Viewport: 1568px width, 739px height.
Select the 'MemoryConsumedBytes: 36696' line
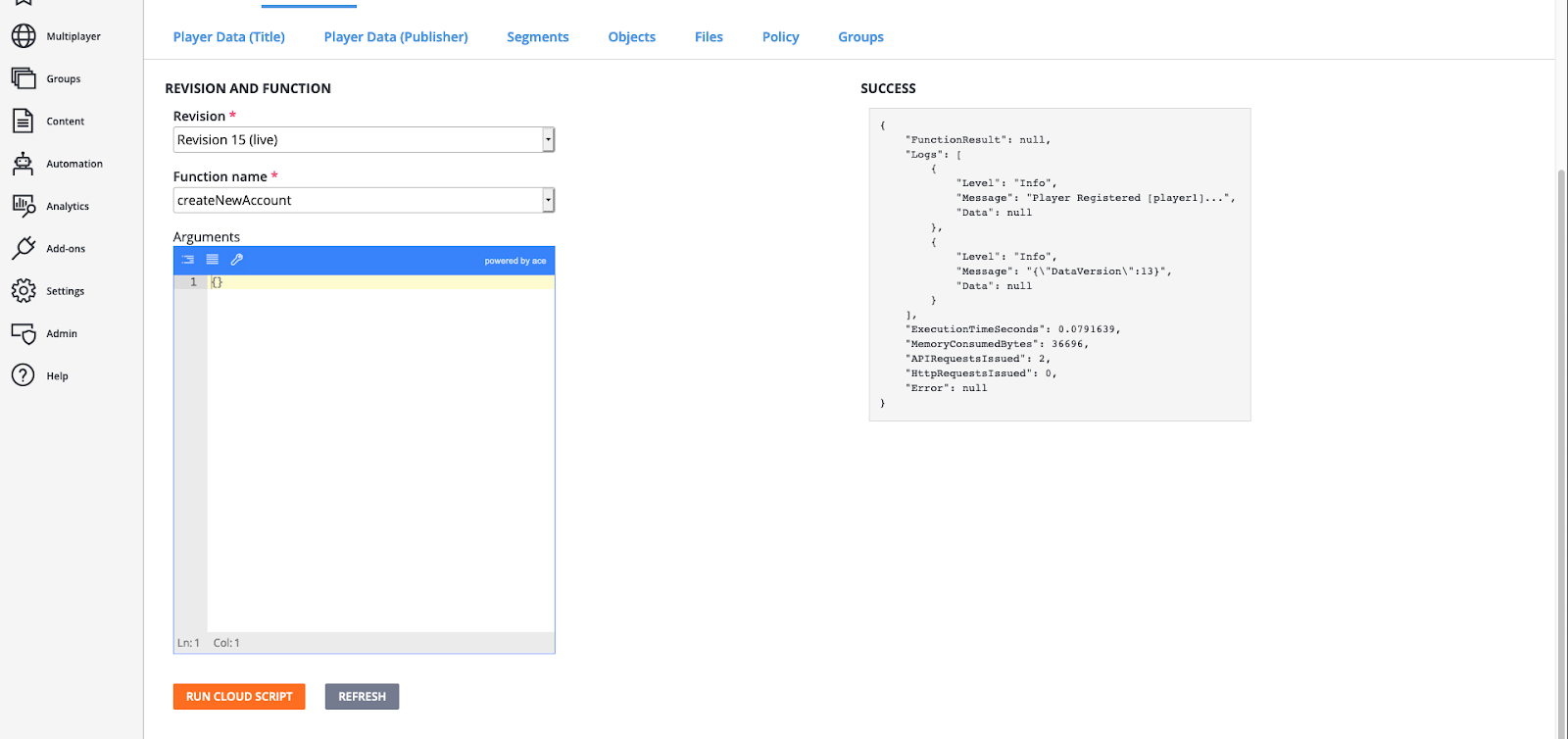(998, 344)
